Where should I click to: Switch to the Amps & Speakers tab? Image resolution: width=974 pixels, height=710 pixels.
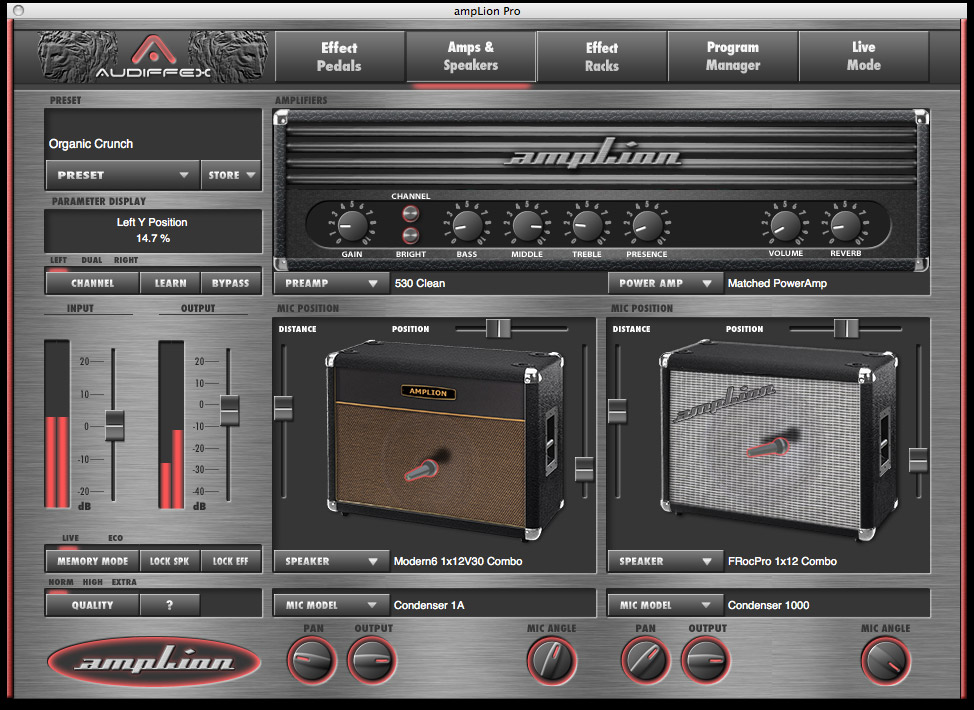pyautogui.click(x=471, y=57)
